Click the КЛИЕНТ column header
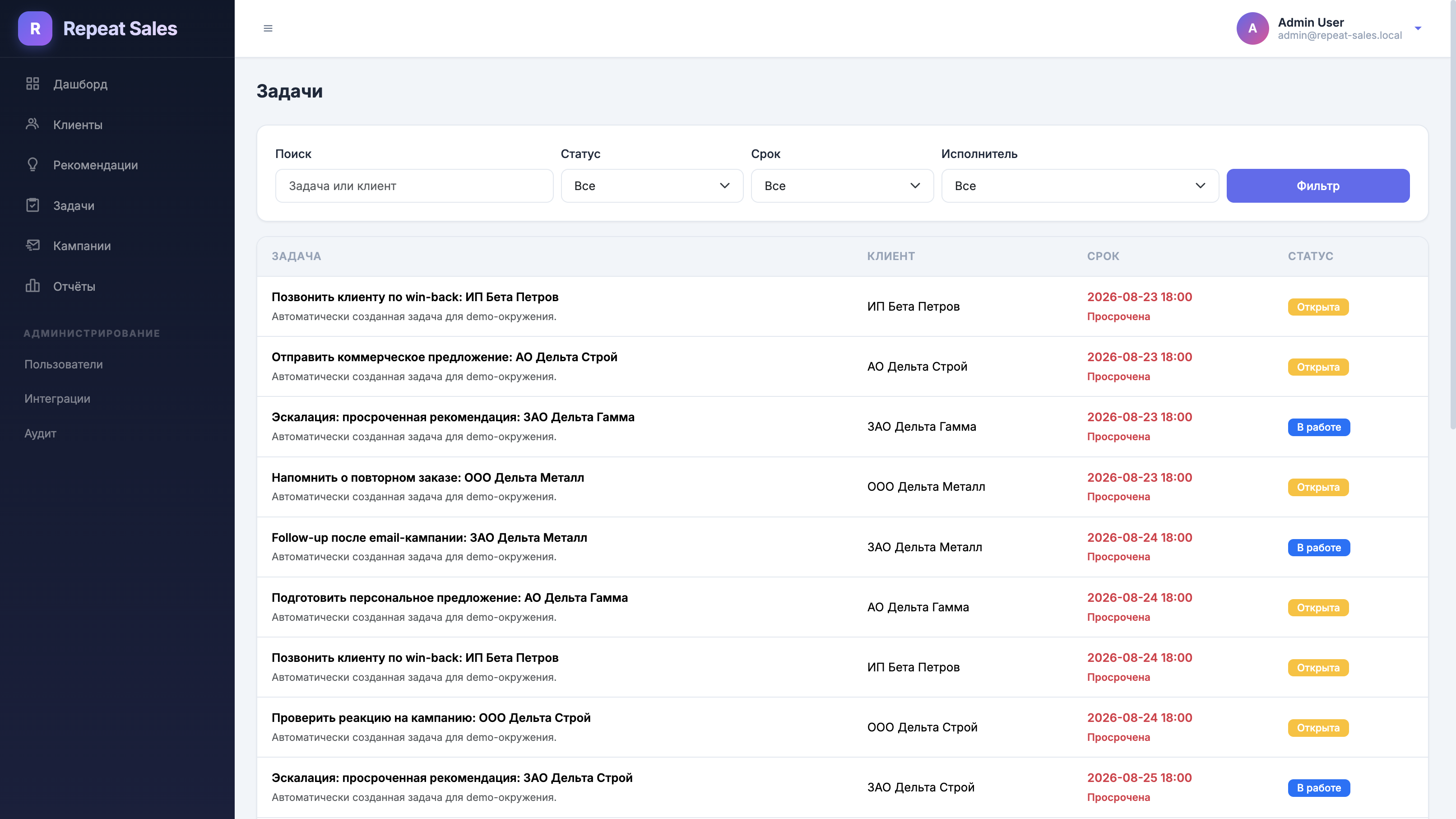The height and width of the screenshot is (819, 1456). [x=891, y=256]
